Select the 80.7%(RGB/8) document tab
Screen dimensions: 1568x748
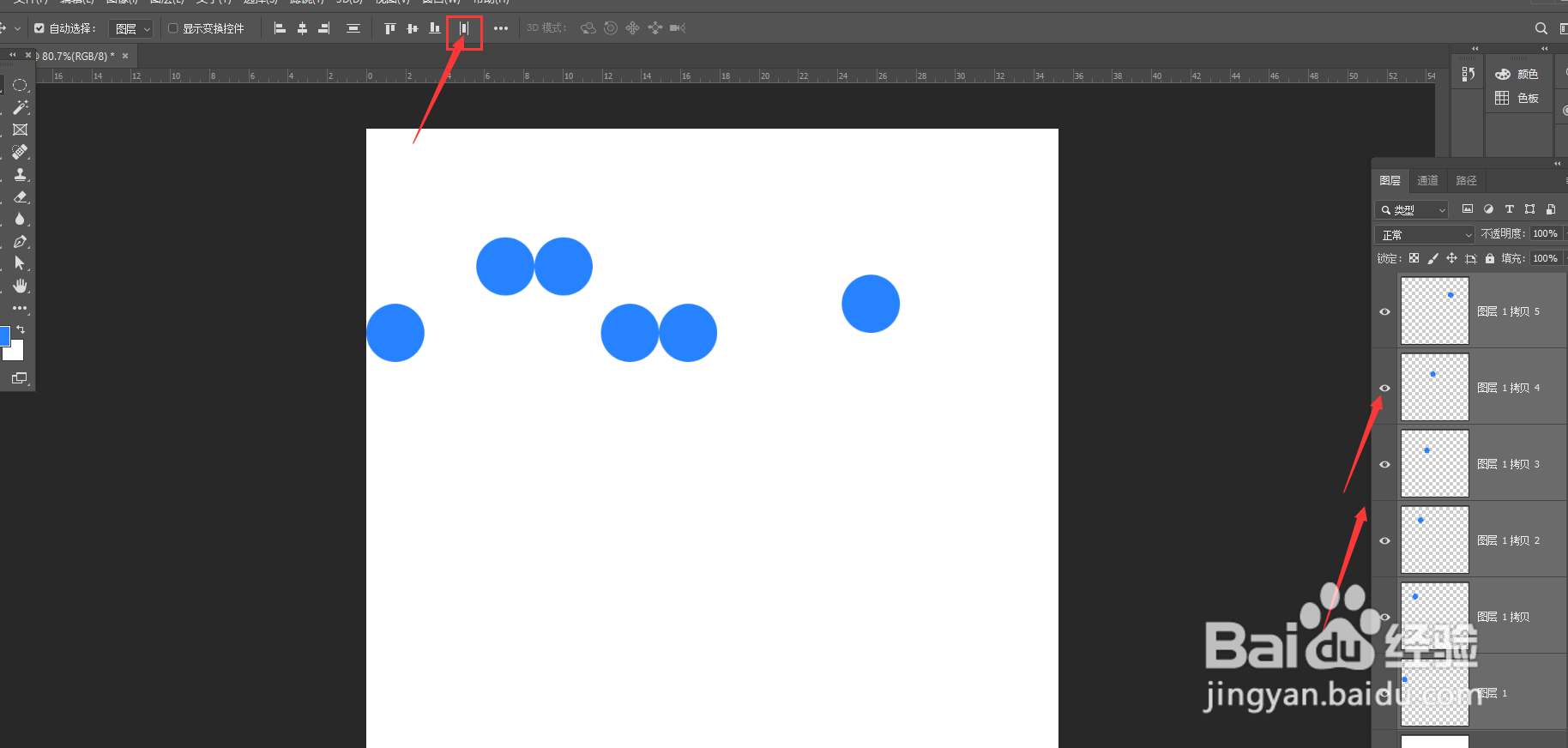pyautogui.click(x=76, y=56)
